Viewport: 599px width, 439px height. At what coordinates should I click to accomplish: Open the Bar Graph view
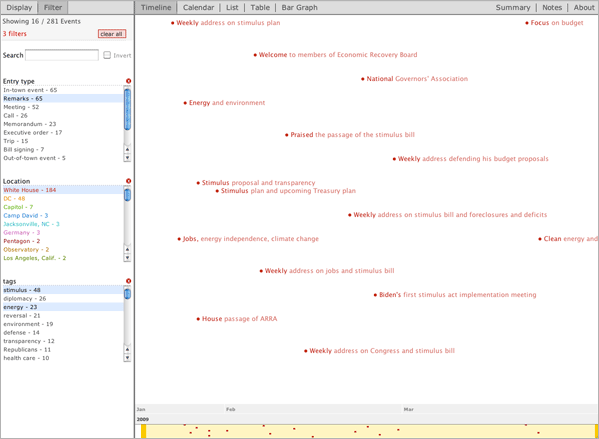click(x=299, y=7)
